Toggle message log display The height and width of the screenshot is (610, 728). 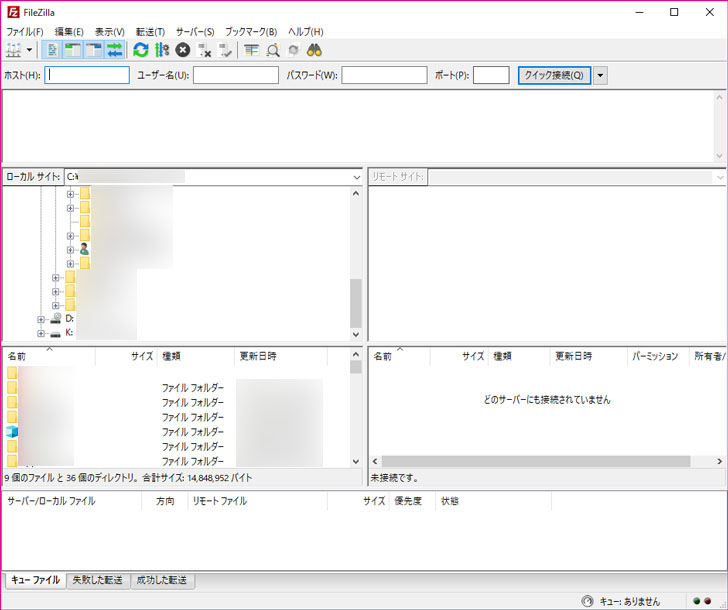pos(52,50)
